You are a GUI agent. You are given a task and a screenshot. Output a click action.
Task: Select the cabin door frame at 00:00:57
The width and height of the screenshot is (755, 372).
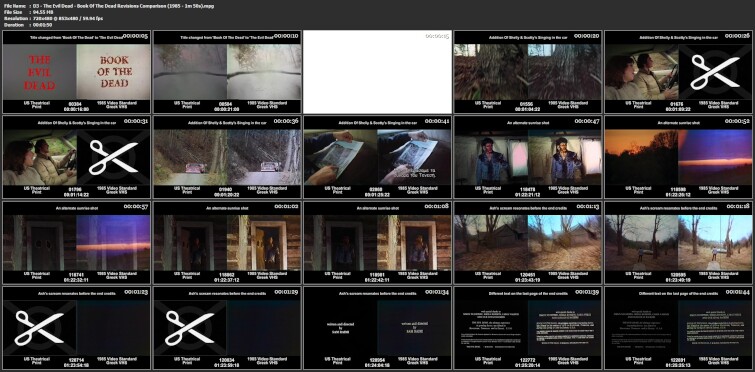click(x=77, y=243)
